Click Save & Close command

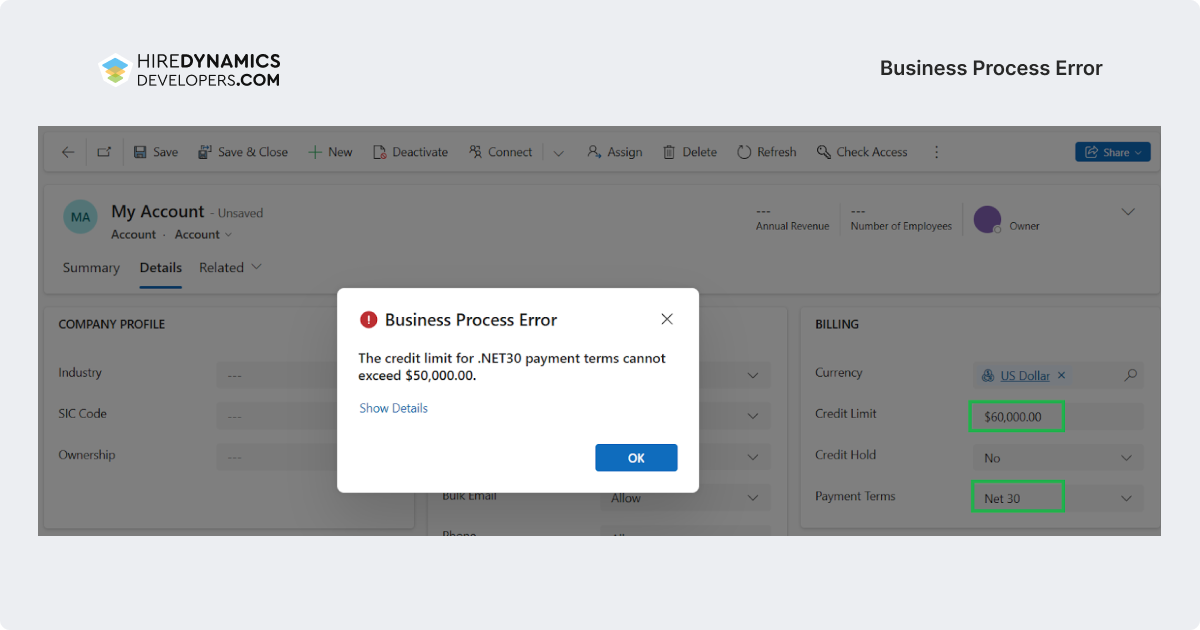[243, 152]
